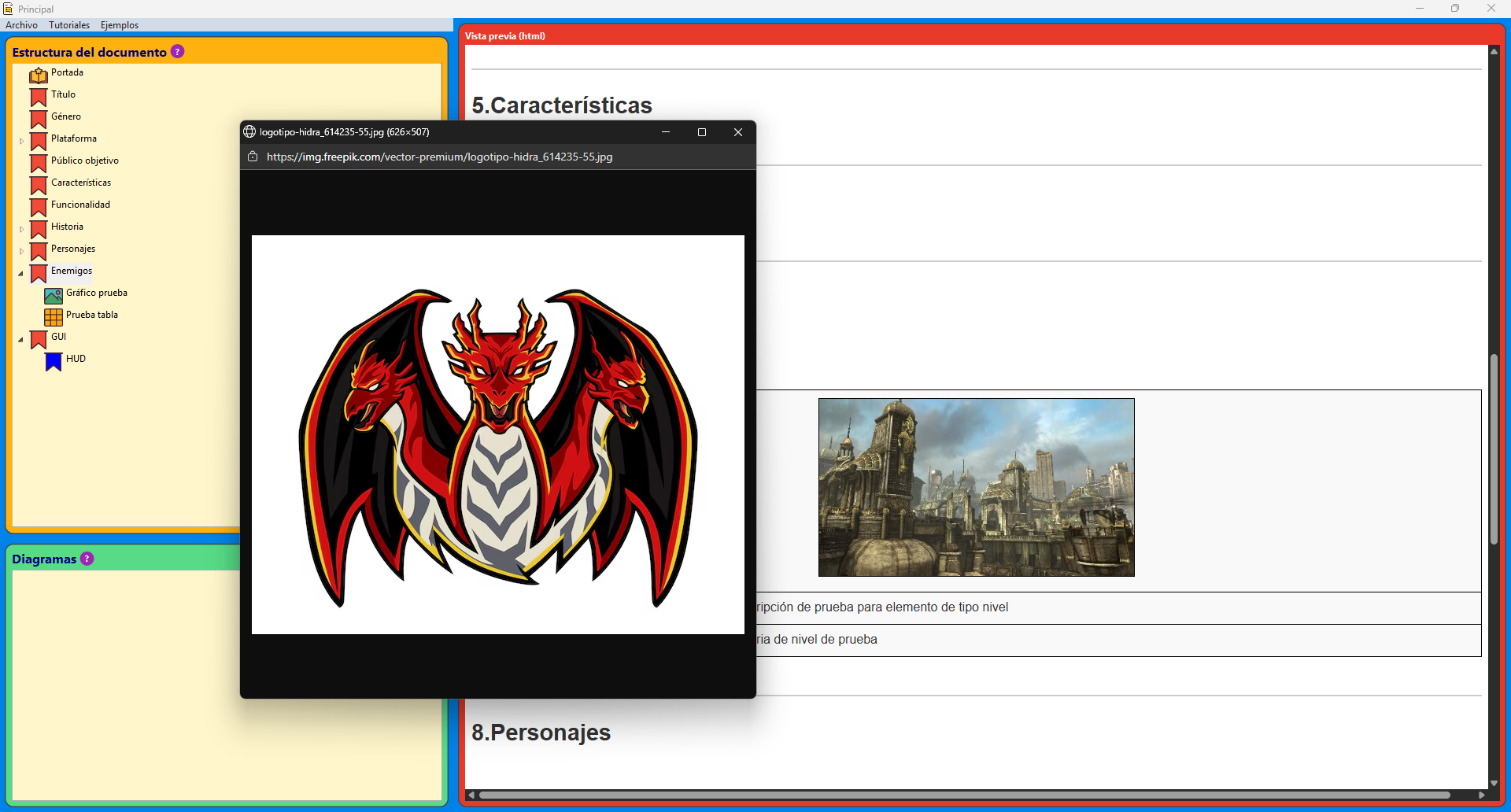
Task: Click the Género bookmark icon
Action: (x=38, y=119)
